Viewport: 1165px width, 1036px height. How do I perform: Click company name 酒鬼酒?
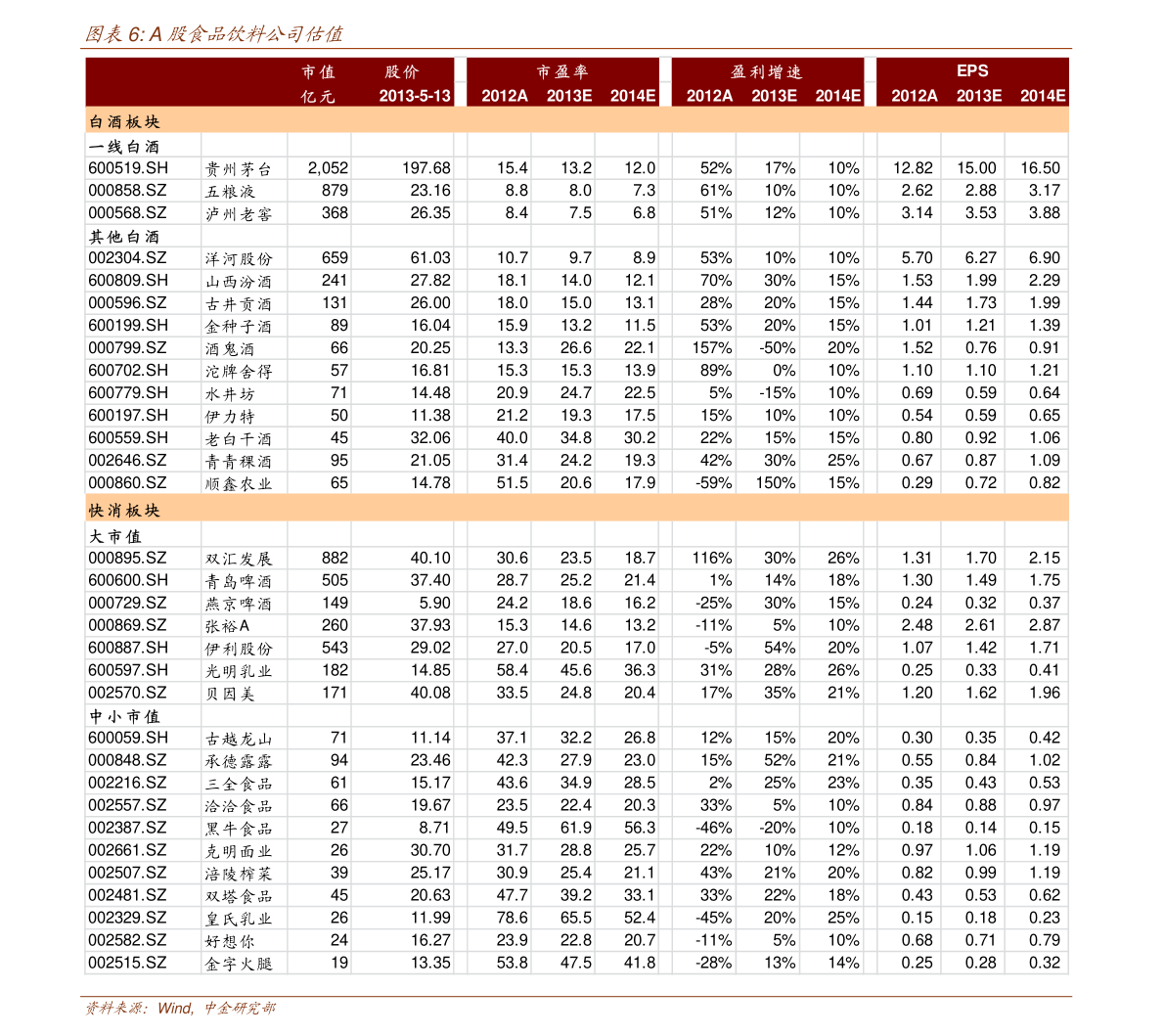230,348
